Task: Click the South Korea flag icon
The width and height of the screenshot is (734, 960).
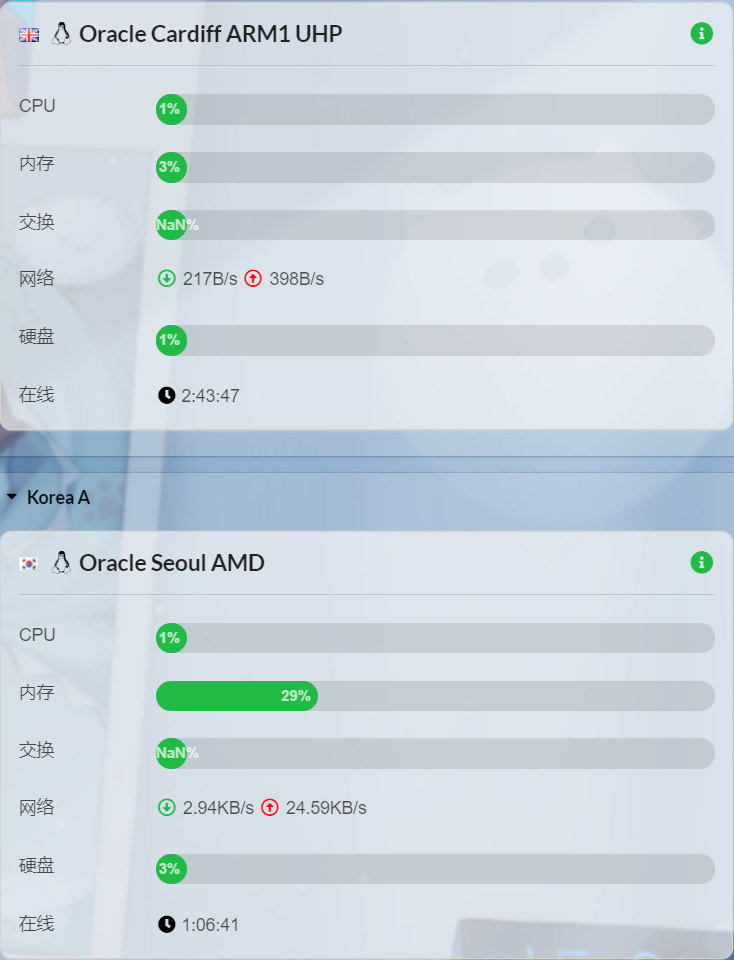Action: 29,563
